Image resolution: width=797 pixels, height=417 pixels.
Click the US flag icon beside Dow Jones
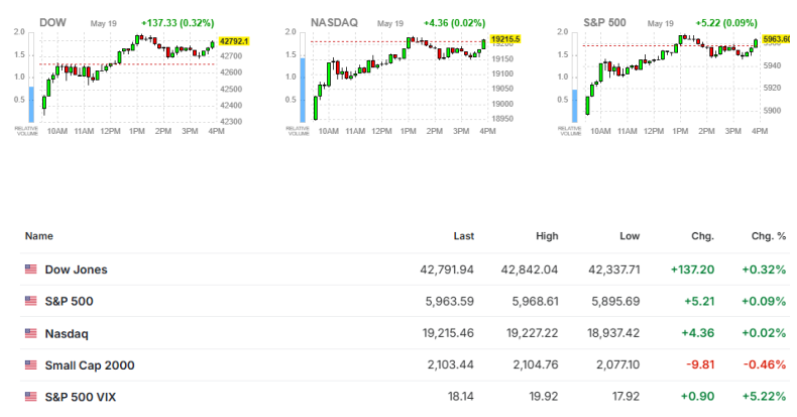[30, 269]
